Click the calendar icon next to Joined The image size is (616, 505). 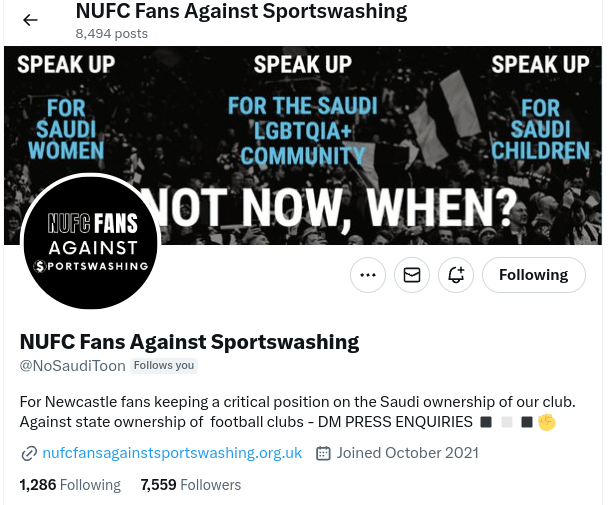coord(323,454)
